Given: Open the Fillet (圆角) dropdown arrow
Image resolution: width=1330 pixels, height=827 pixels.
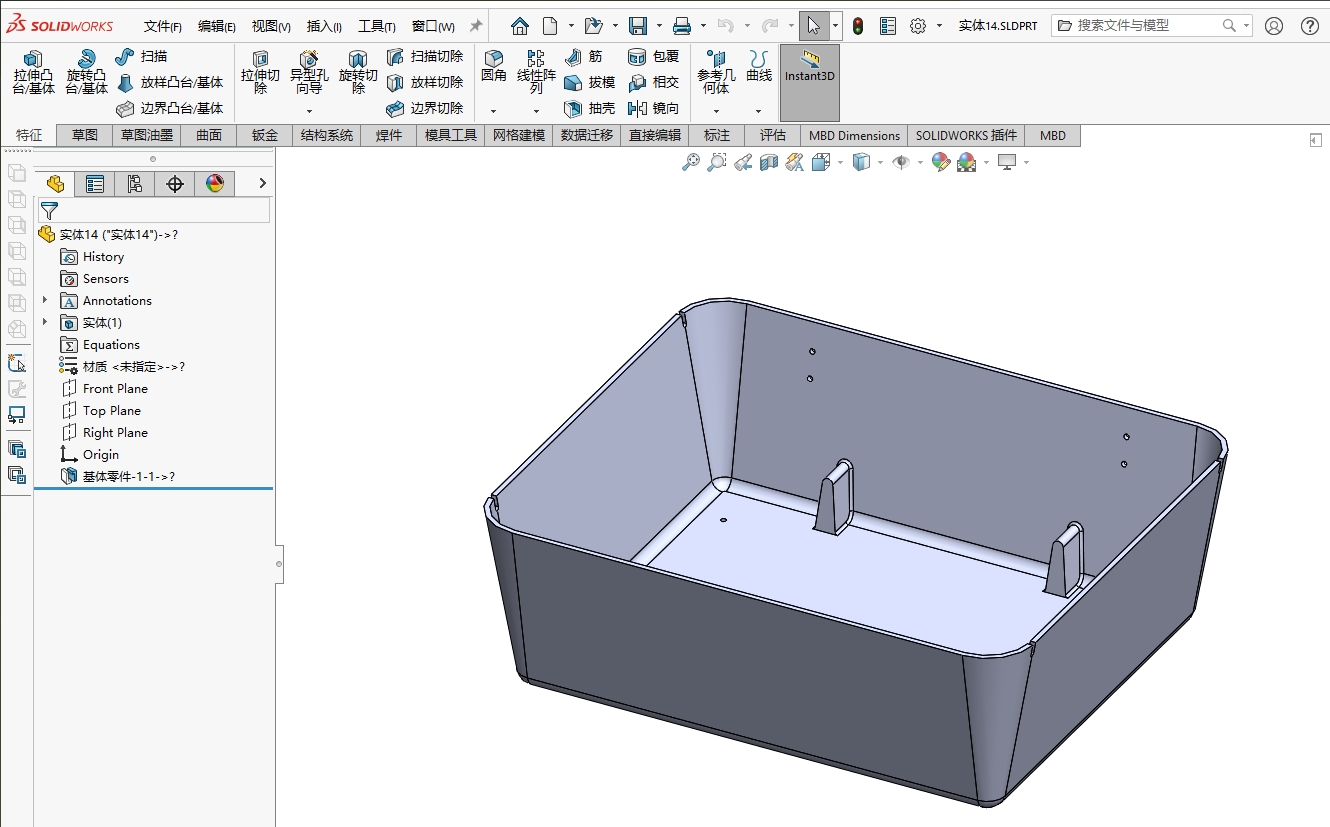Looking at the screenshot, I should (493, 111).
